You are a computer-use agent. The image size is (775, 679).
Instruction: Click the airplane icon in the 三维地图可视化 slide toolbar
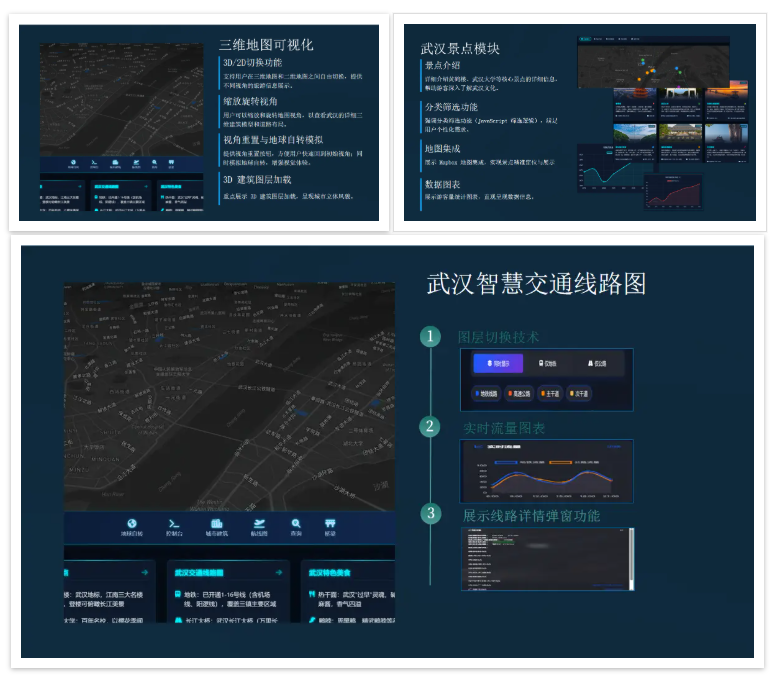pos(136,162)
